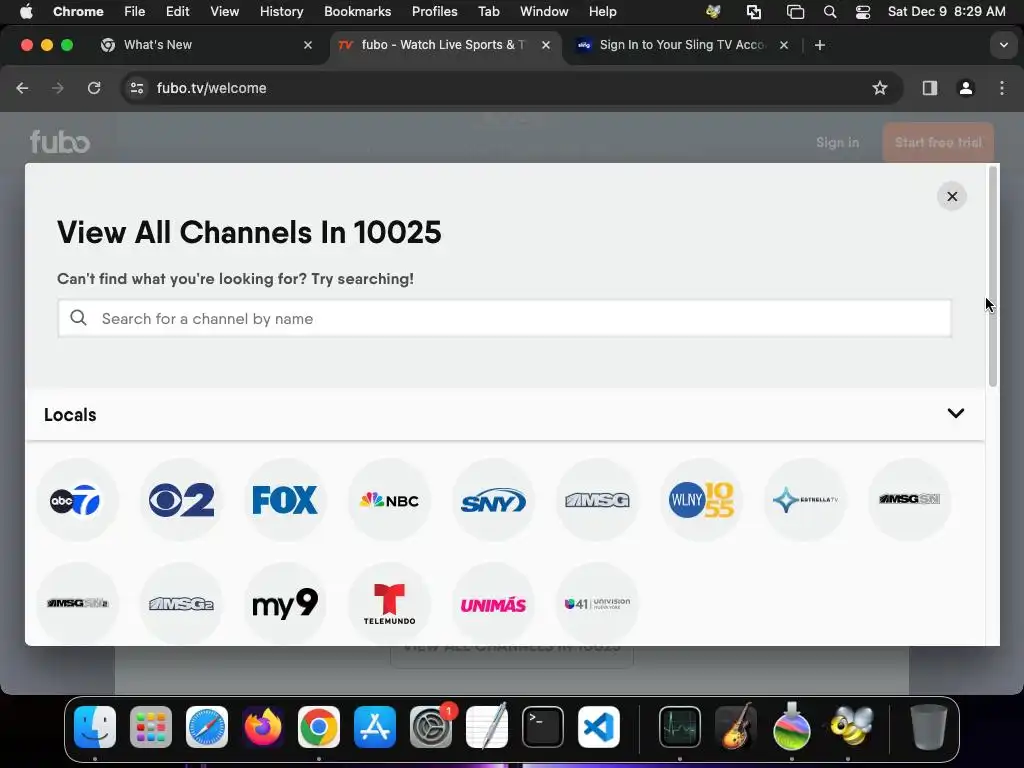
Task: Open the Apple menu
Action: 26,12
